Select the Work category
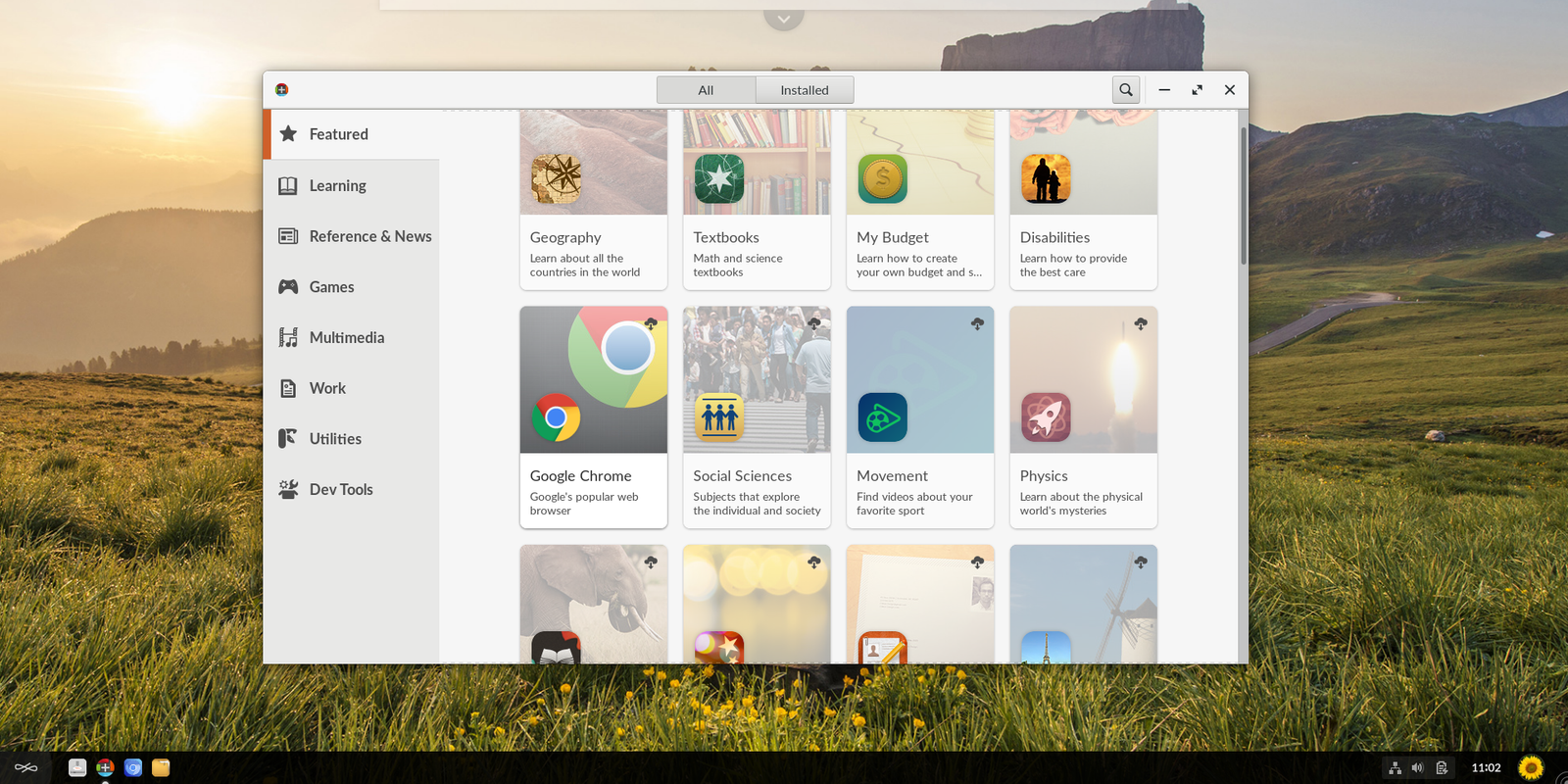The image size is (1568, 784). pyautogui.click(x=351, y=388)
